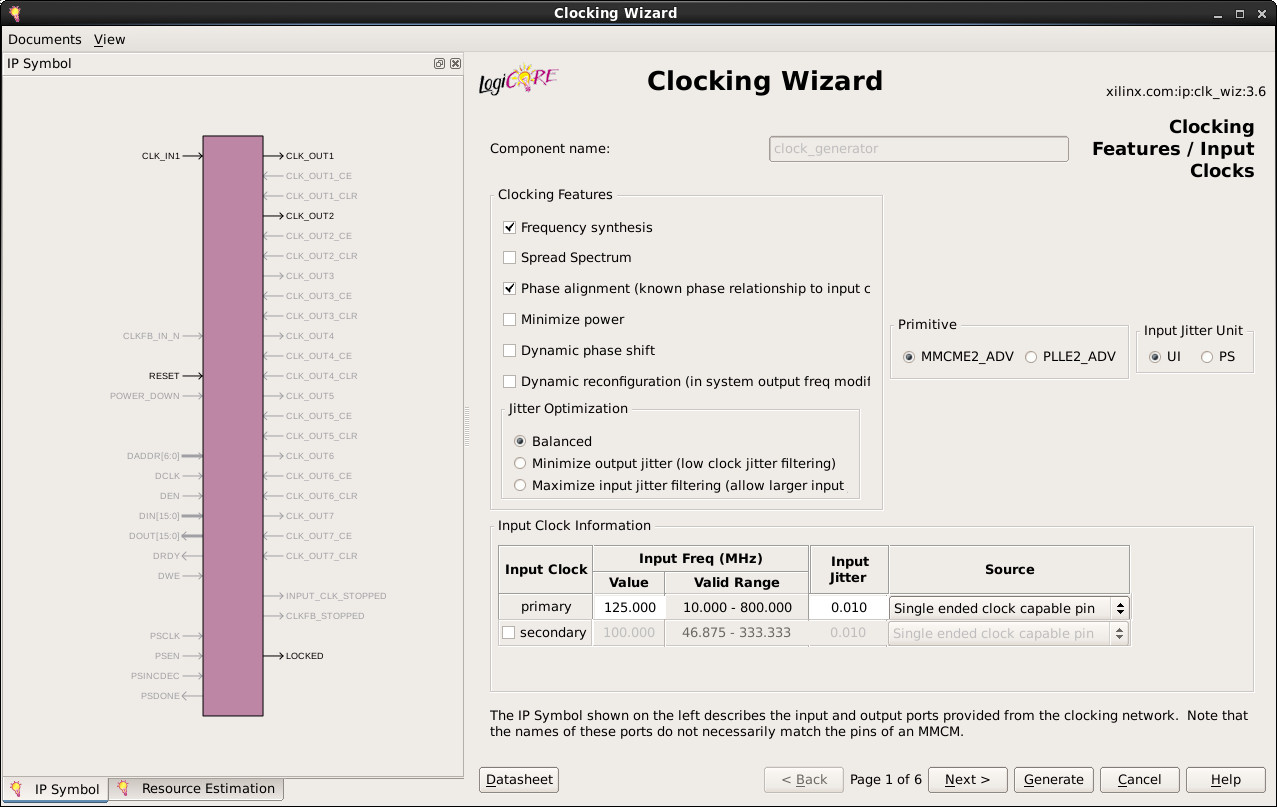Open the Documents menu
Image resolution: width=1277 pixels, height=807 pixels.
(45, 39)
